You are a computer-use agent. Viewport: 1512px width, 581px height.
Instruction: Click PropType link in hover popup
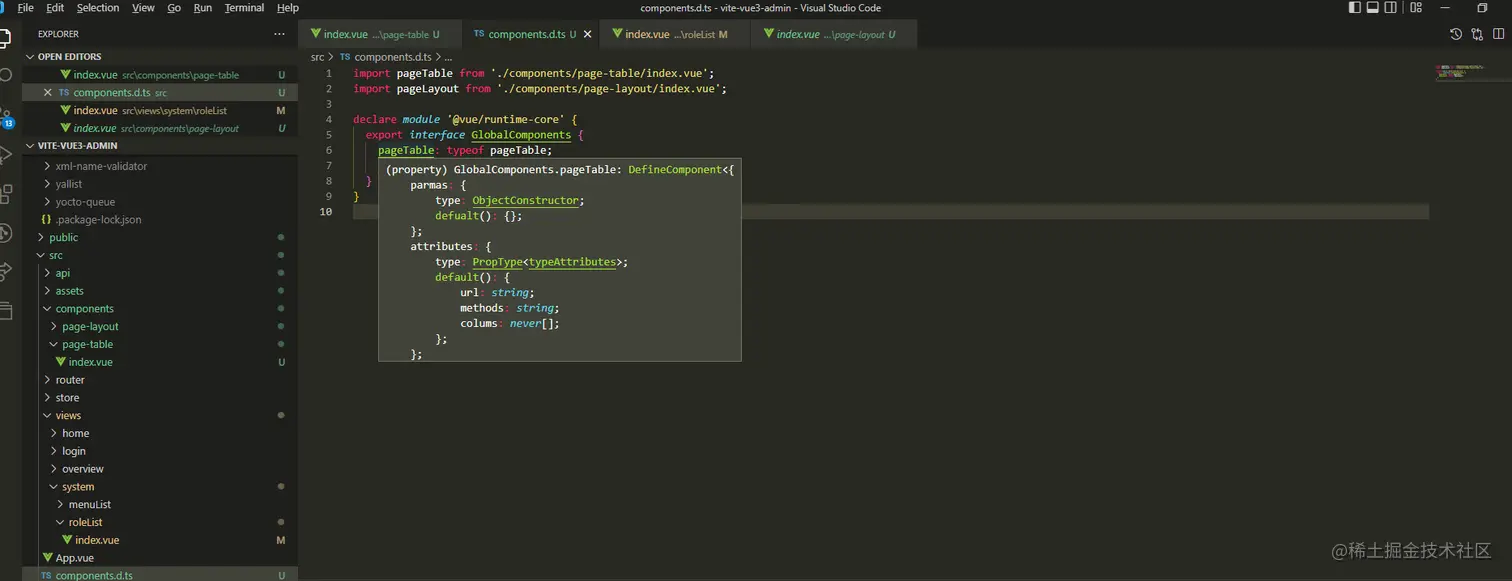coord(497,262)
